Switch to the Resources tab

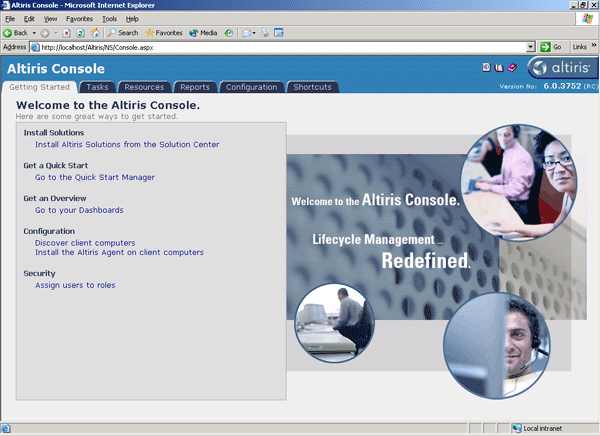point(144,87)
